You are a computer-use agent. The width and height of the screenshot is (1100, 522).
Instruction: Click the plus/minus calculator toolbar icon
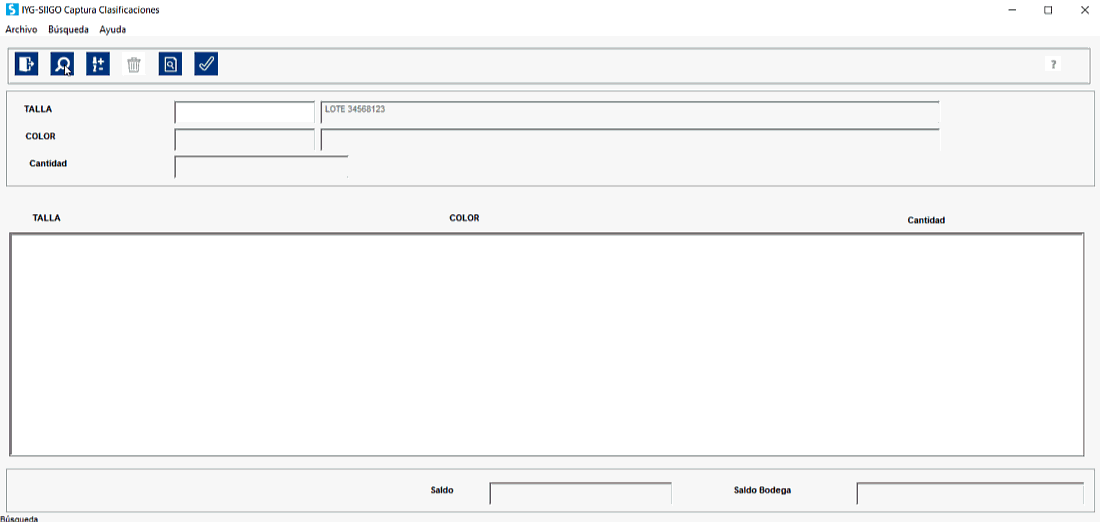98,65
